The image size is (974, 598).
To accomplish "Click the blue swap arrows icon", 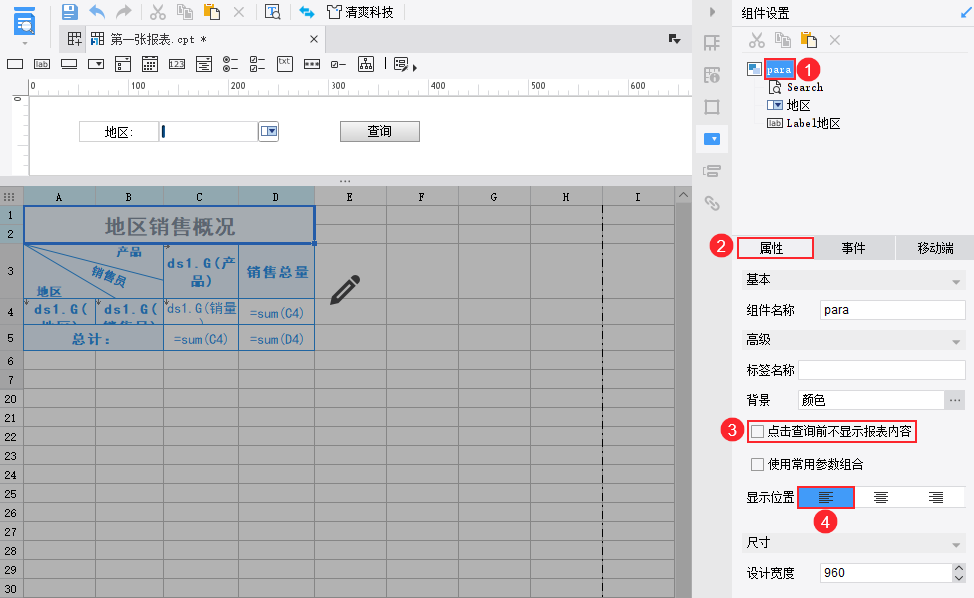I will 306,12.
